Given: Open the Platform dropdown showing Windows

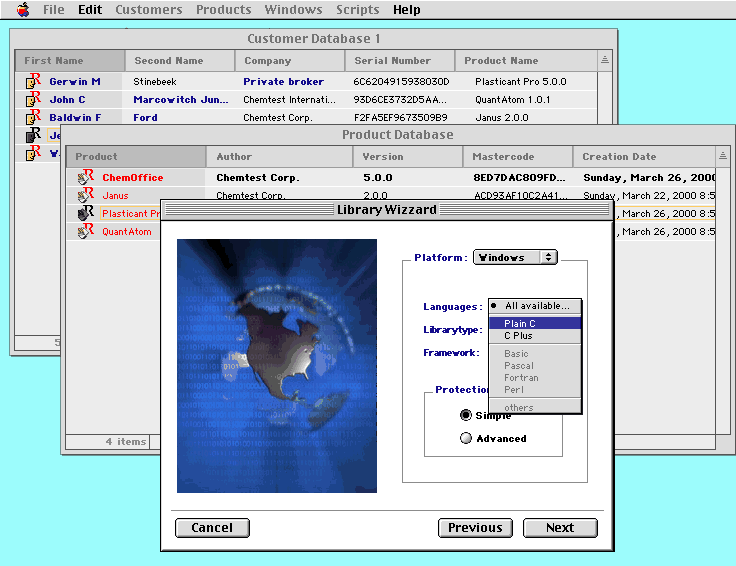Looking at the screenshot, I should point(515,257).
